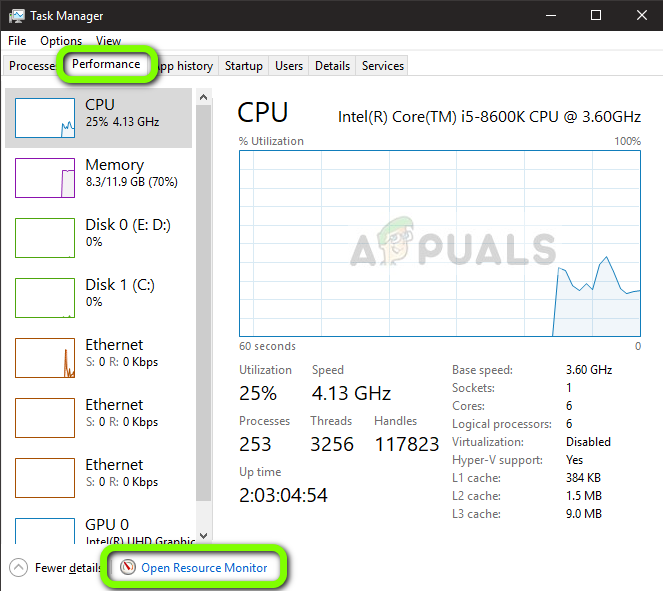The width and height of the screenshot is (663, 591).
Task: Open the View menu
Action: (108, 41)
